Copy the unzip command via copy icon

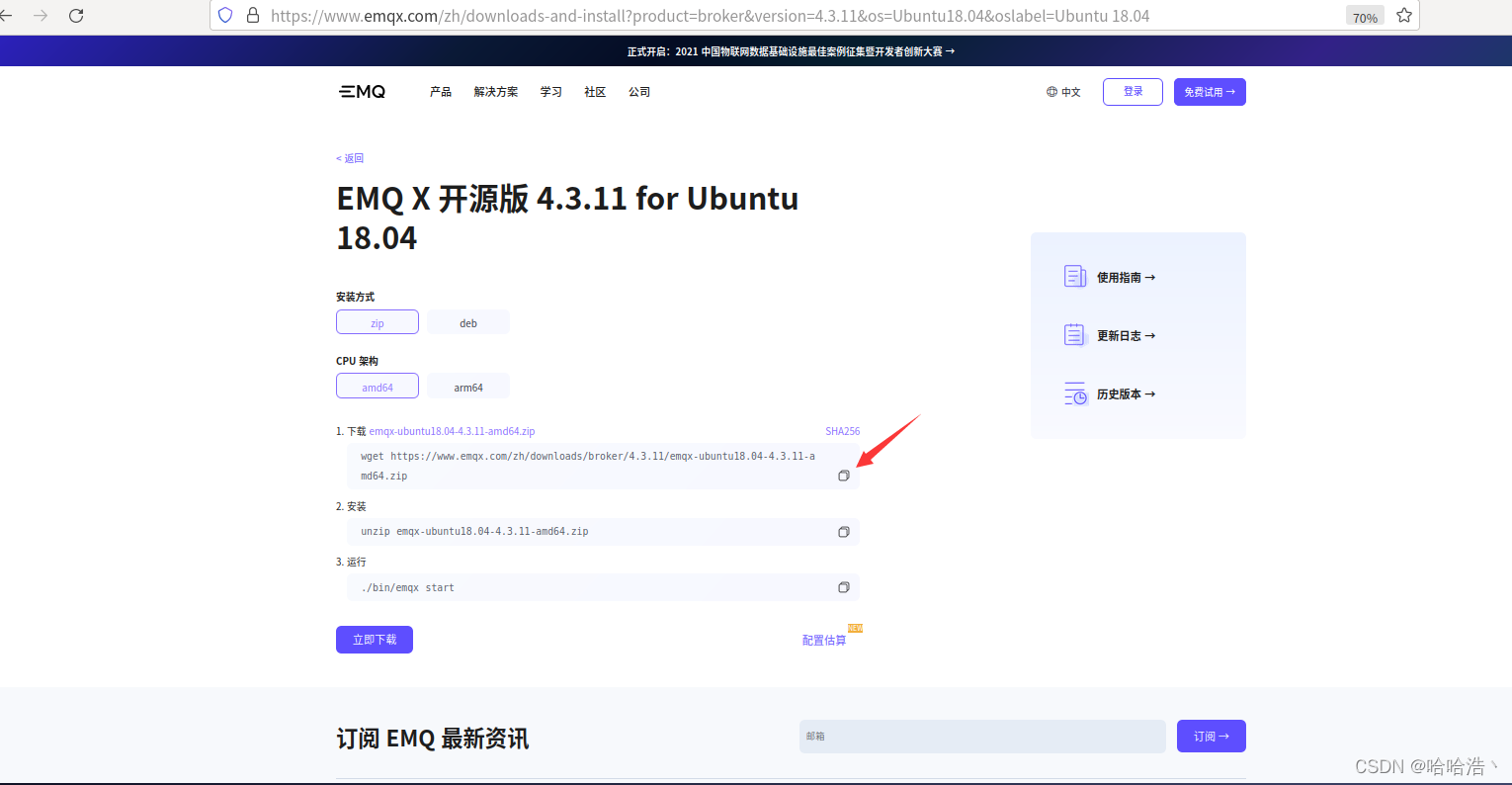coord(844,532)
